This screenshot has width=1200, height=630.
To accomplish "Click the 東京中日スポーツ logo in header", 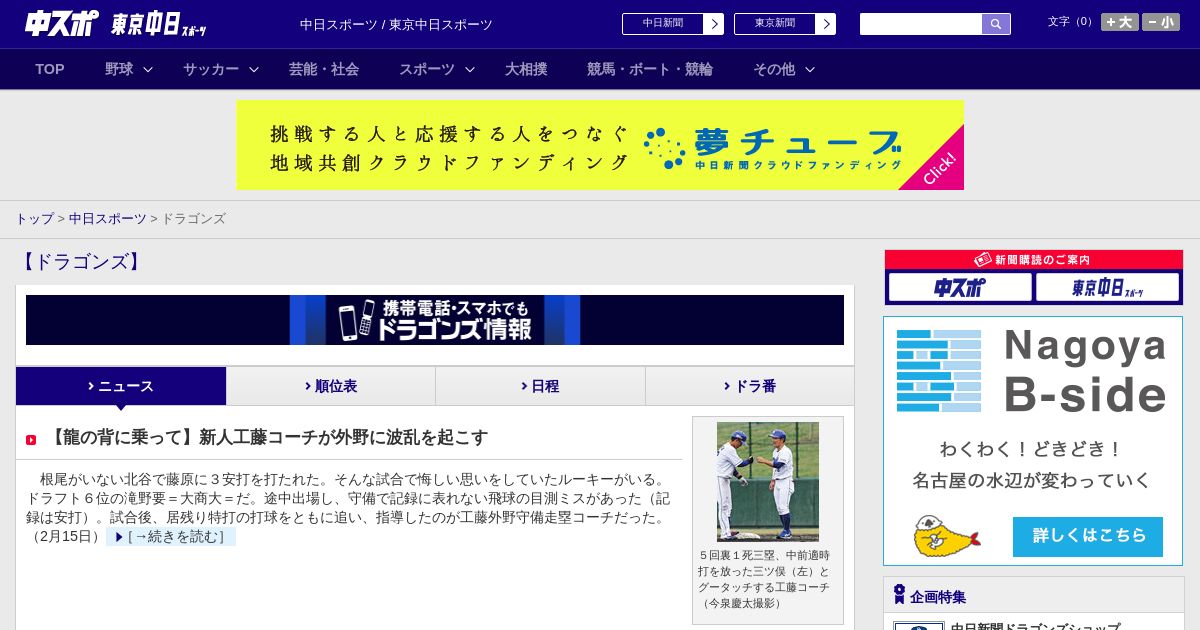I will 159,24.
